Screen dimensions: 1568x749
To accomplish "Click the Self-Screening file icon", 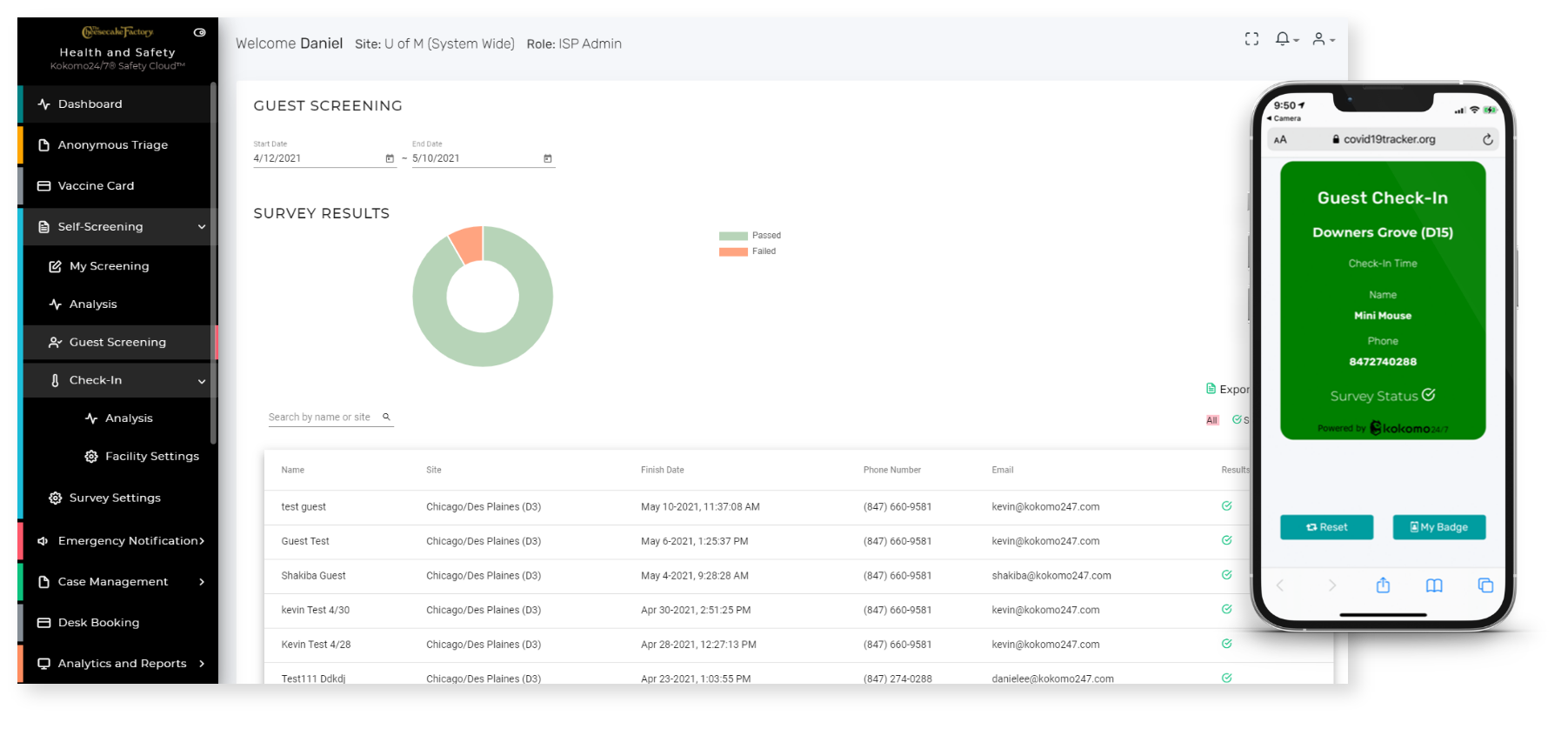I will click(x=43, y=227).
